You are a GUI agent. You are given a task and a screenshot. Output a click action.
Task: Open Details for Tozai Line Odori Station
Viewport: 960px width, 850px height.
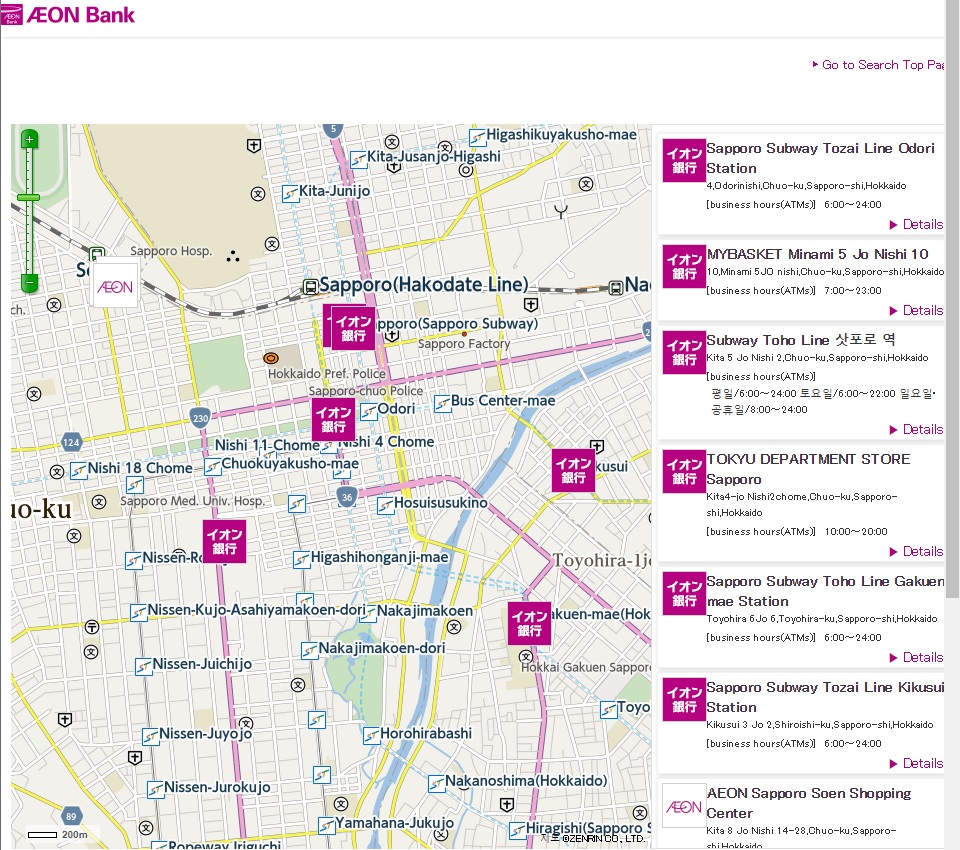click(917, 224)
